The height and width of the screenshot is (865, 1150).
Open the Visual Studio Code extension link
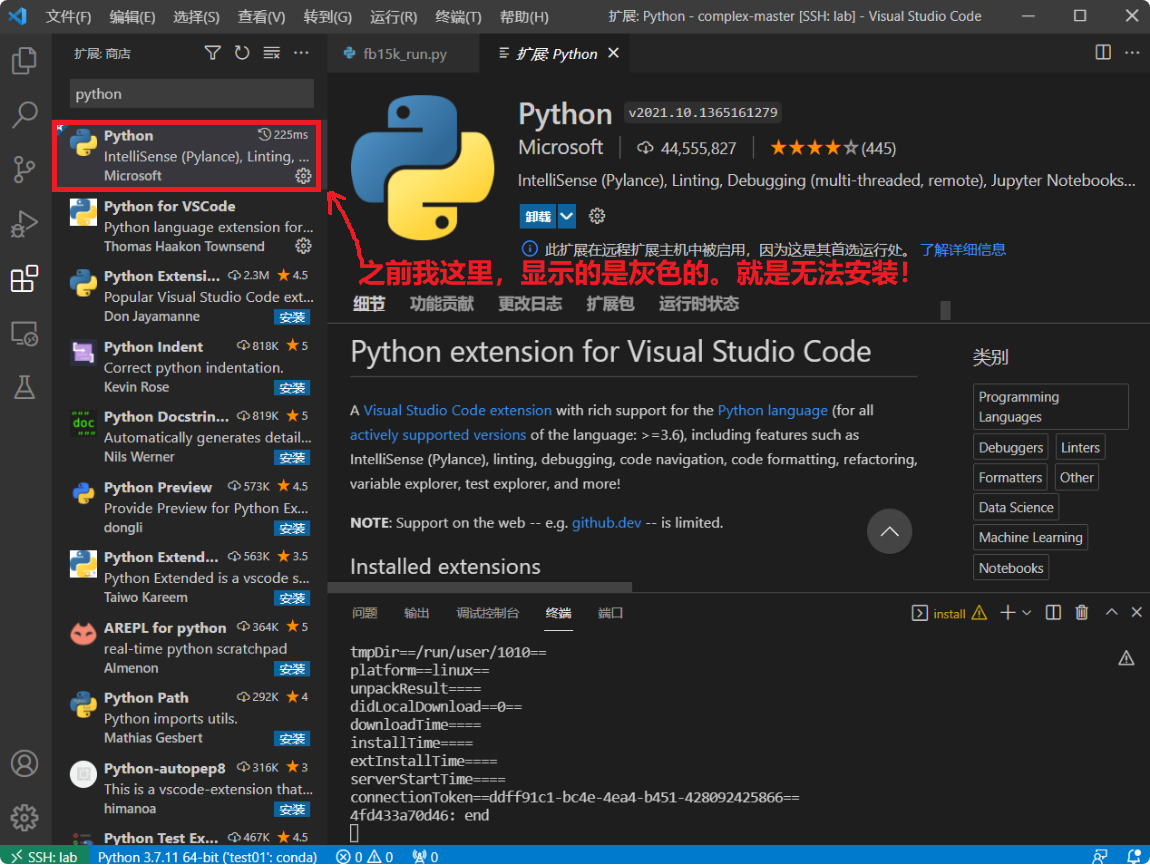(x=458, y=411)
